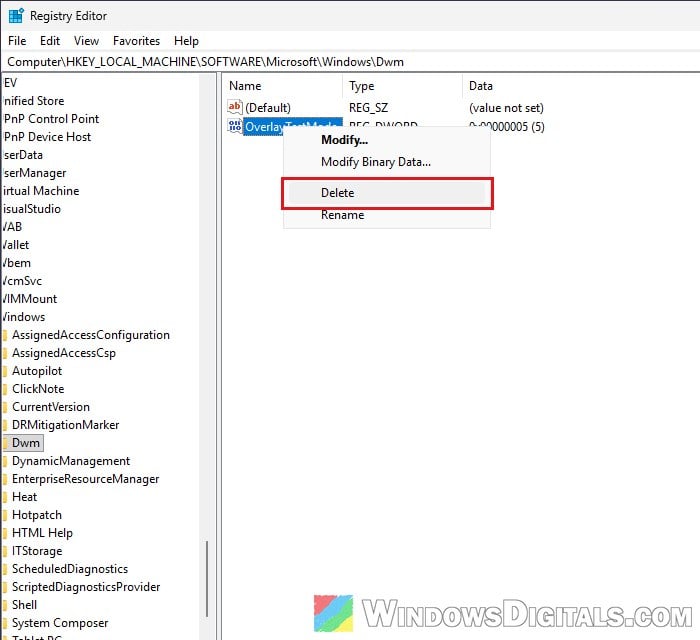Click the registry path address bar
The image size is (700, 640).
point(350,62)
